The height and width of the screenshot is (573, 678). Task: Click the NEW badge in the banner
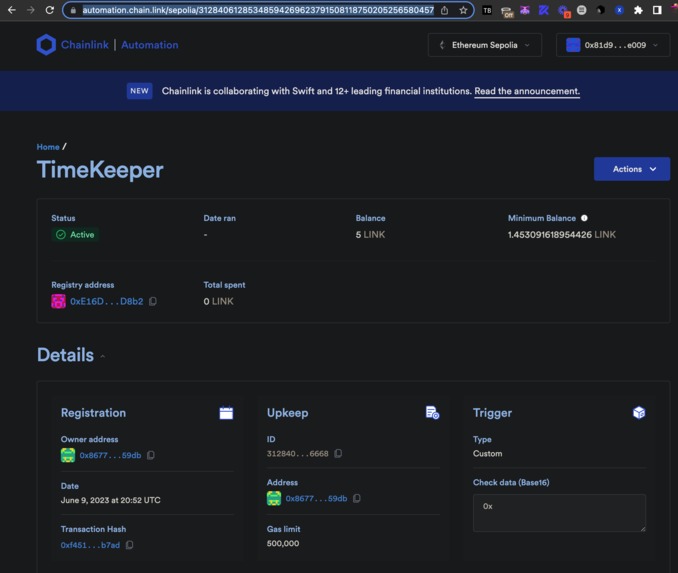tap(139, 91)
